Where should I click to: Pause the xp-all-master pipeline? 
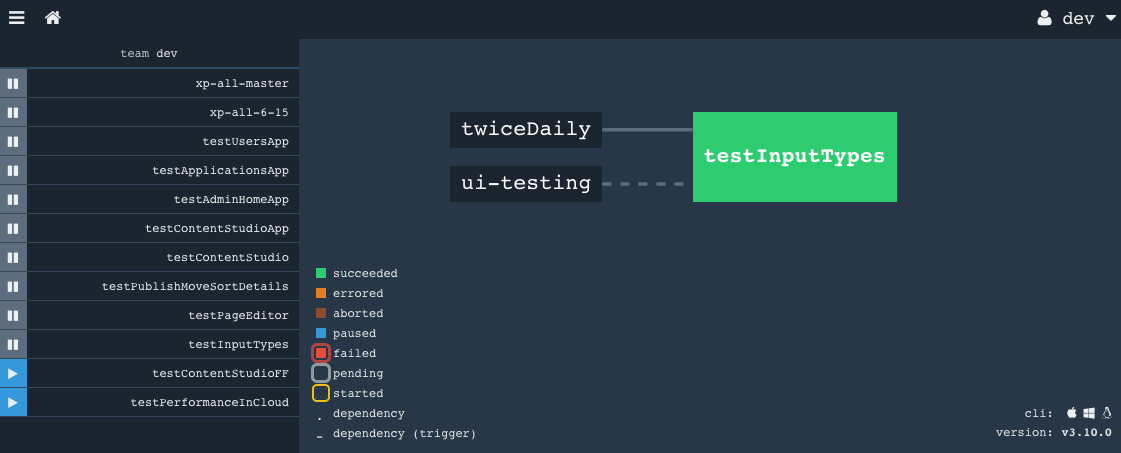pyautogui.click(x=13, y=84)
